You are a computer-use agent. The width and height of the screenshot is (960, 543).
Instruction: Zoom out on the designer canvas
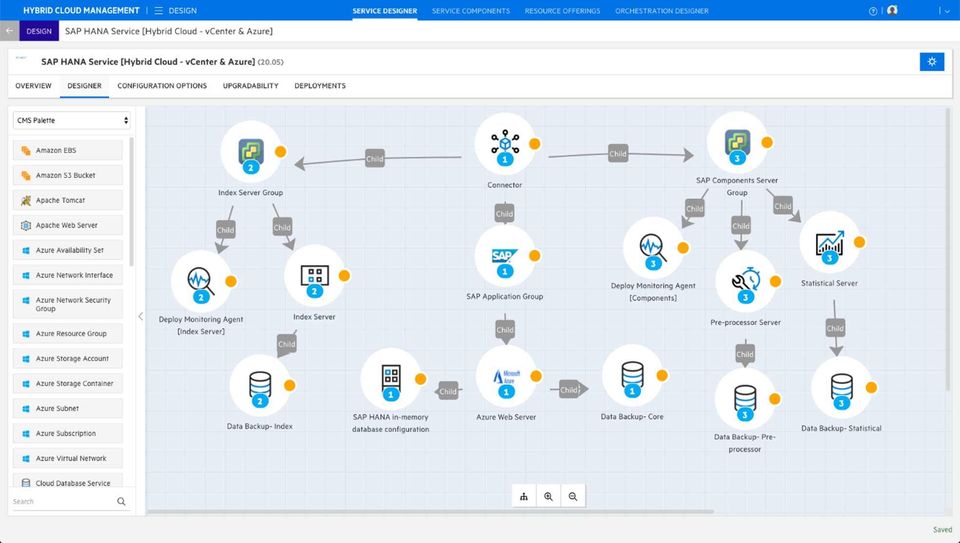click(573, 496)
